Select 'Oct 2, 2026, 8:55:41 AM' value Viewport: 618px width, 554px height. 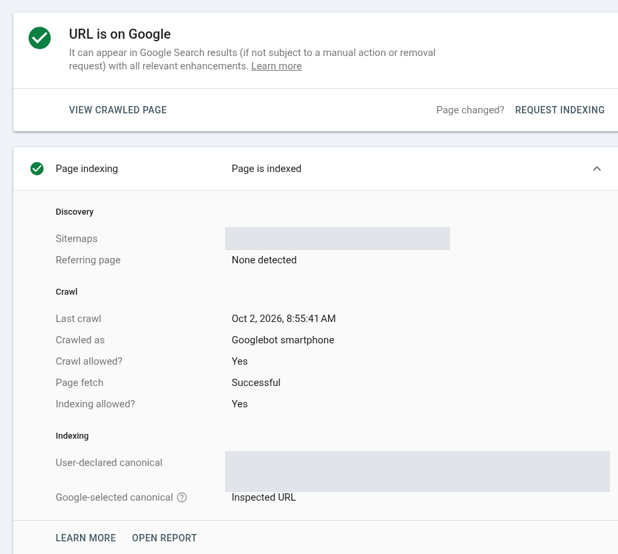284,318
